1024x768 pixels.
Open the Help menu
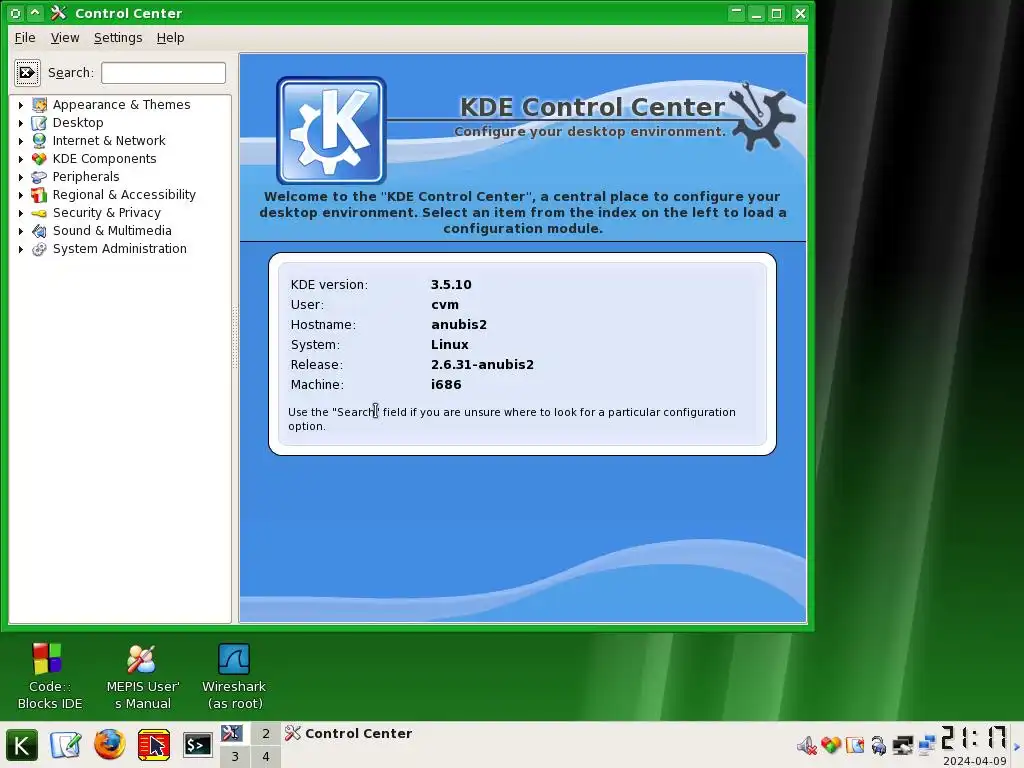point(170,38)
